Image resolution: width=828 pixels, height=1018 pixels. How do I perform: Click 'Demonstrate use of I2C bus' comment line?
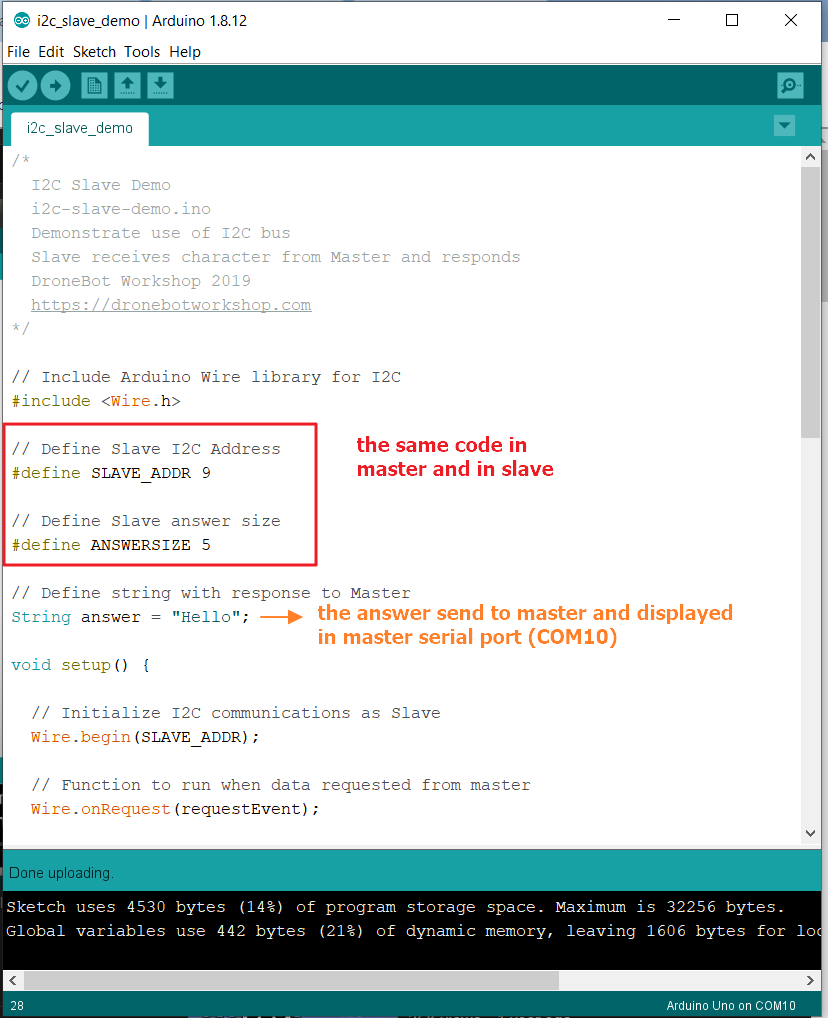(x=161, y=233)
